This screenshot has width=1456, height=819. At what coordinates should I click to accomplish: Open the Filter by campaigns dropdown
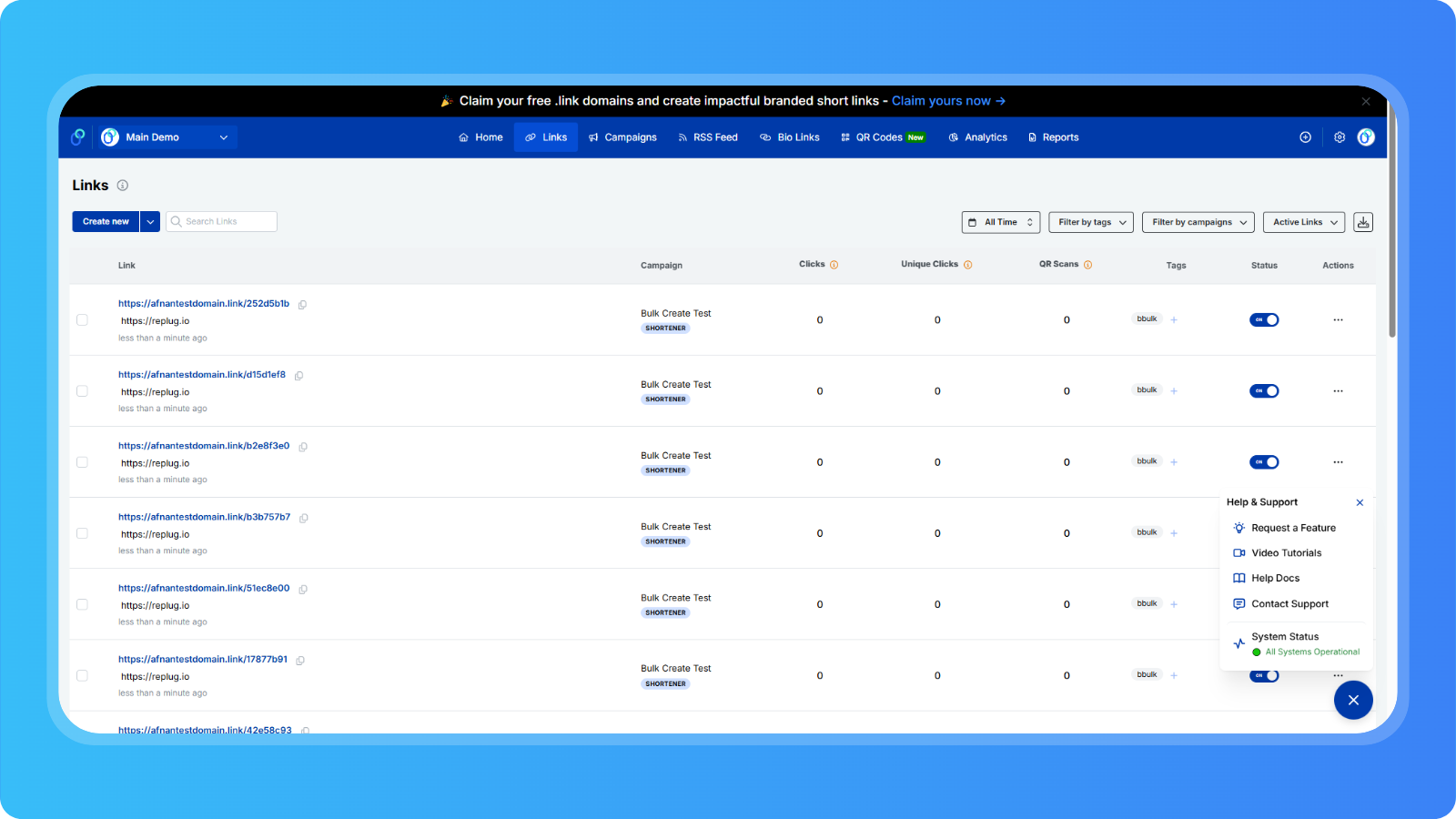(x=1198, y=222)
